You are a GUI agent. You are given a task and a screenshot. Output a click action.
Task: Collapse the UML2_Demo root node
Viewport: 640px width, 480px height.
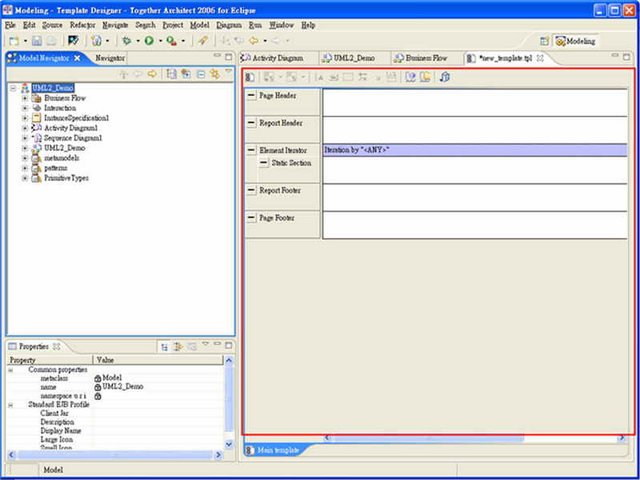(x=14, y=88)
